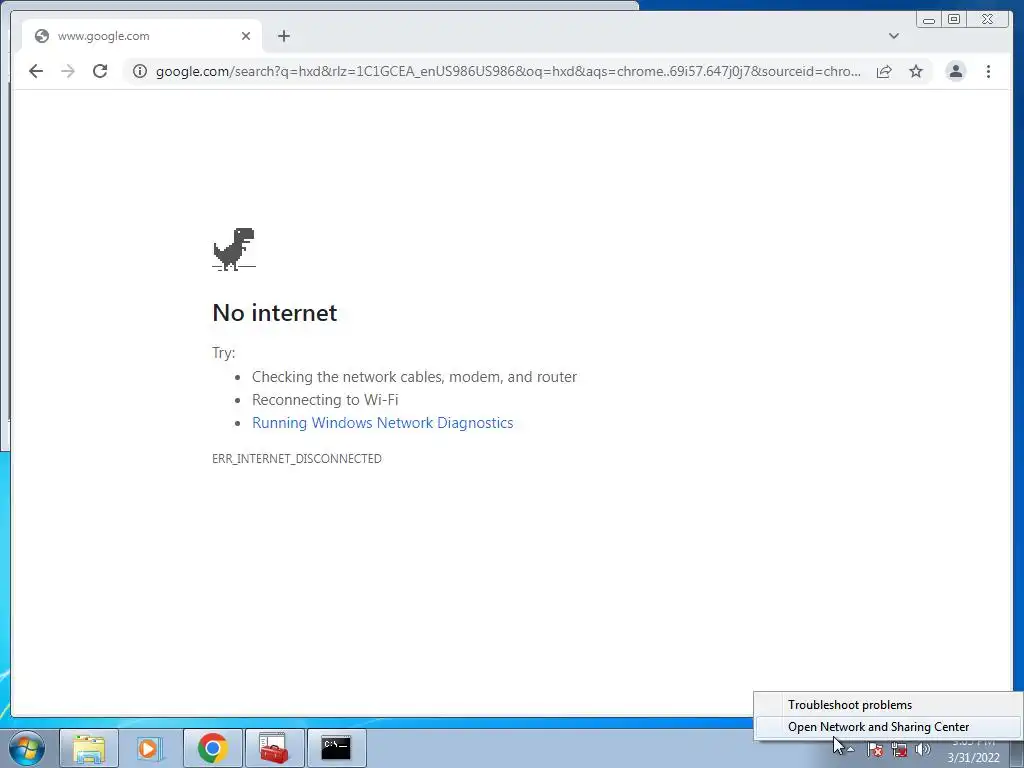This screenshot has height=768, width=1024.
Task: Bookmark this page with the star icon
Action: [x=916, y=71]
